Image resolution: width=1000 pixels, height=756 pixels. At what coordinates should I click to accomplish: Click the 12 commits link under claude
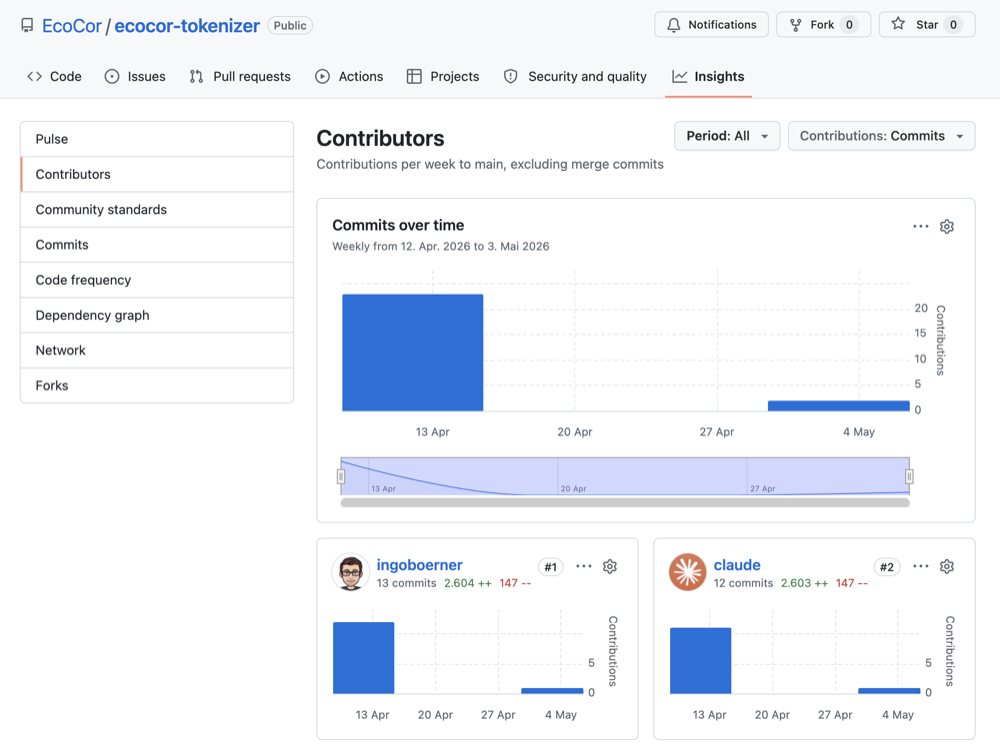(x=743, y=583)
